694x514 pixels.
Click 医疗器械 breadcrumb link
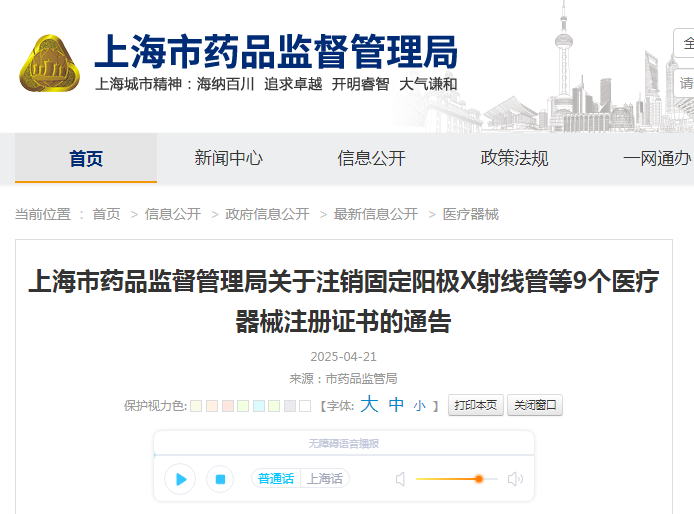tap(470, 214)
